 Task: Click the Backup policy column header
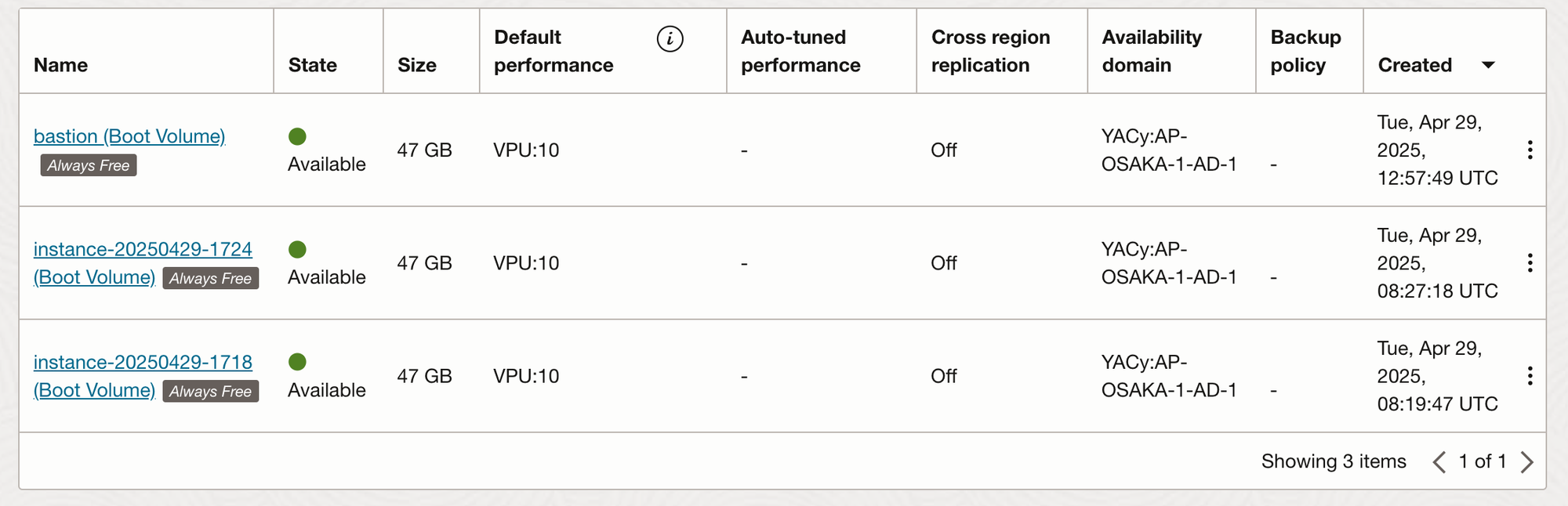(1305, 51)
